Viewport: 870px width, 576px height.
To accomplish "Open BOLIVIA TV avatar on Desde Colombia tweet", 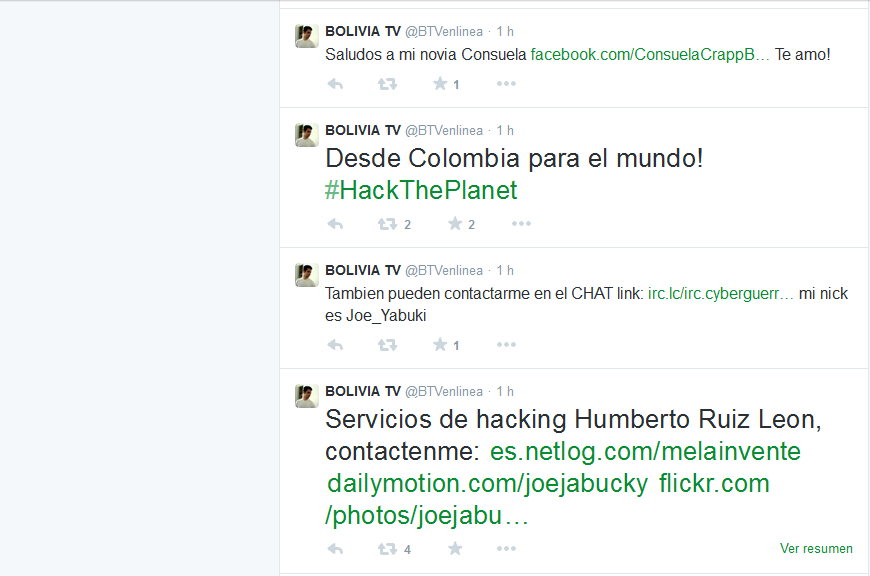I will 306,135.
